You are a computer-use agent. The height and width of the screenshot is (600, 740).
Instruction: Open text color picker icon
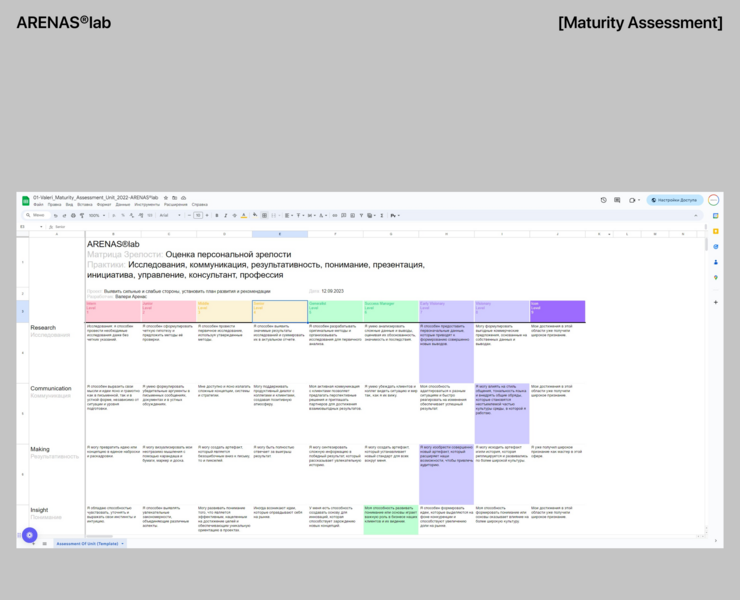(241, 215)
